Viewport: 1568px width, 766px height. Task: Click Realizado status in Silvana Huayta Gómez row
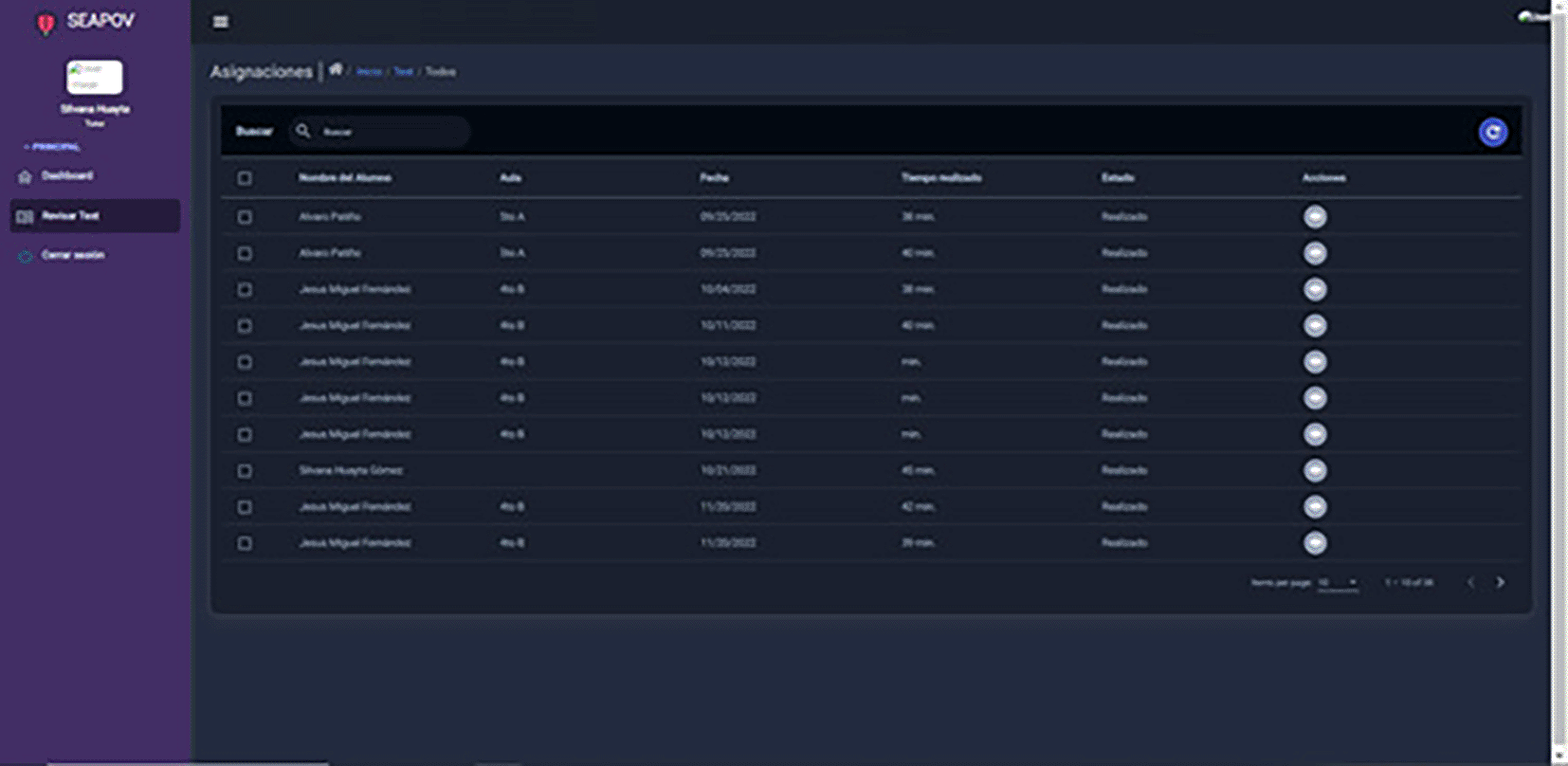1124,470
